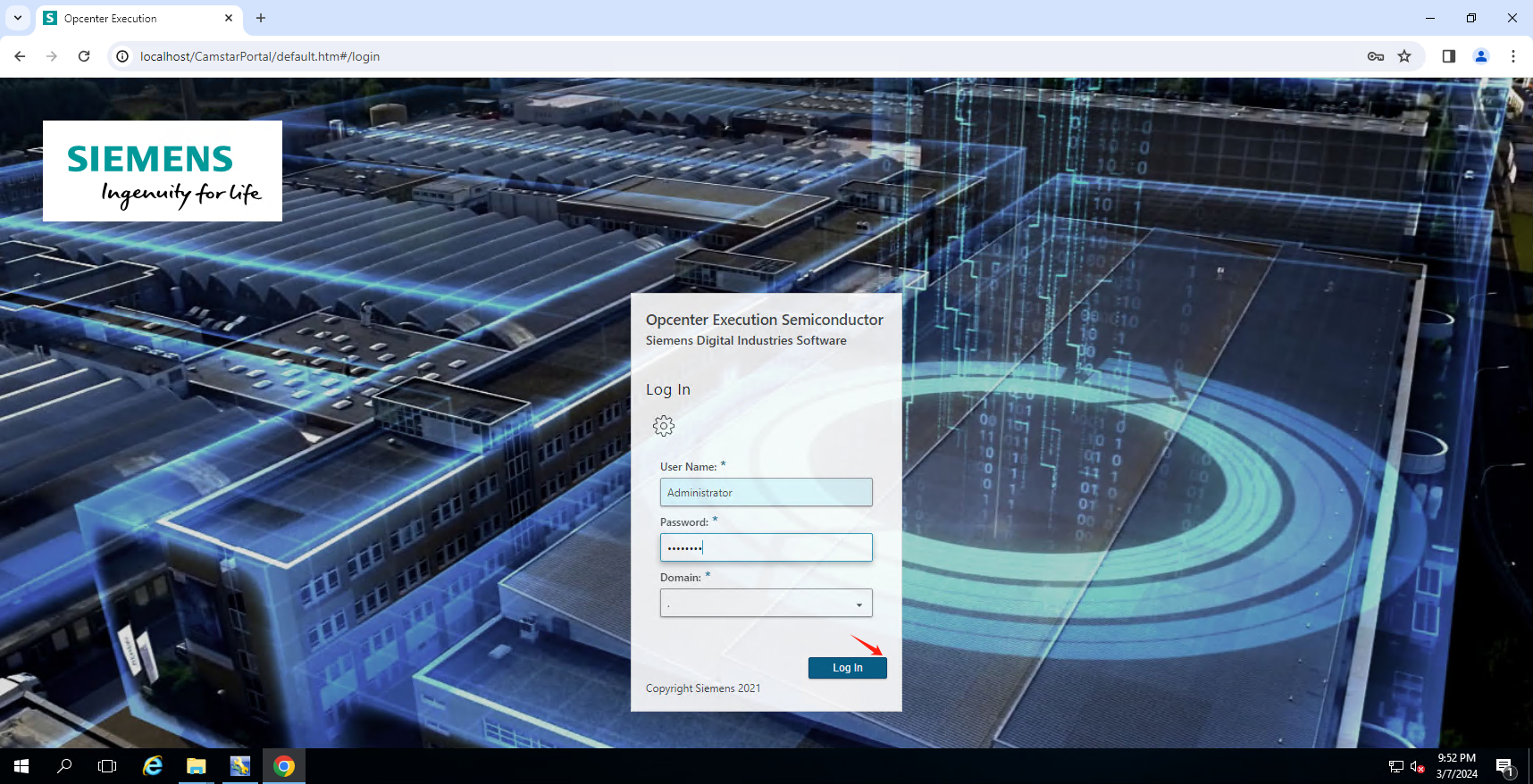This screenshot has height=784, width=1533.
Task: Open saved passwords key icon
Action: 1376,56
